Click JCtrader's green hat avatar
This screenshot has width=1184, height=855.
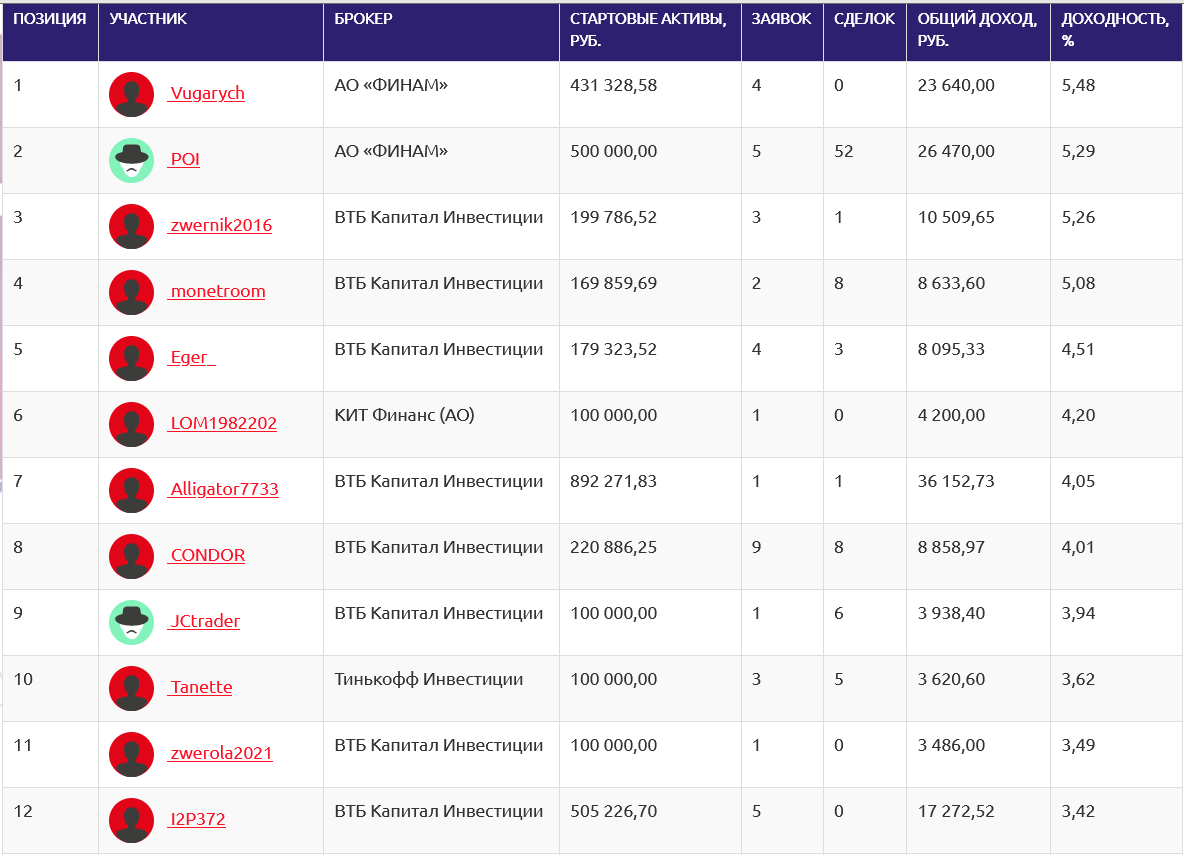[131, 623]
